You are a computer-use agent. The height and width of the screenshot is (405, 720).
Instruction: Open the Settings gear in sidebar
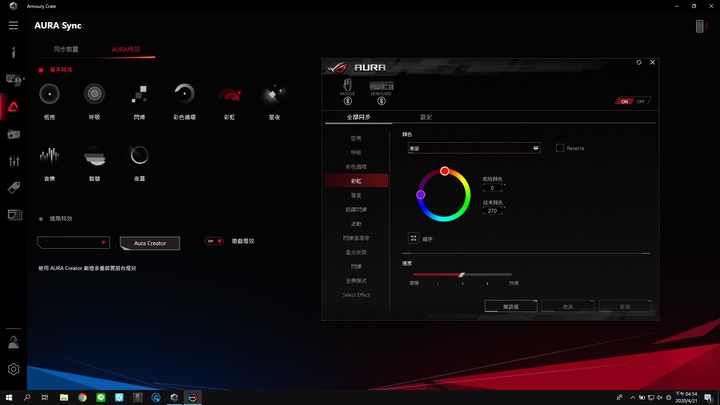pos(13,369)
